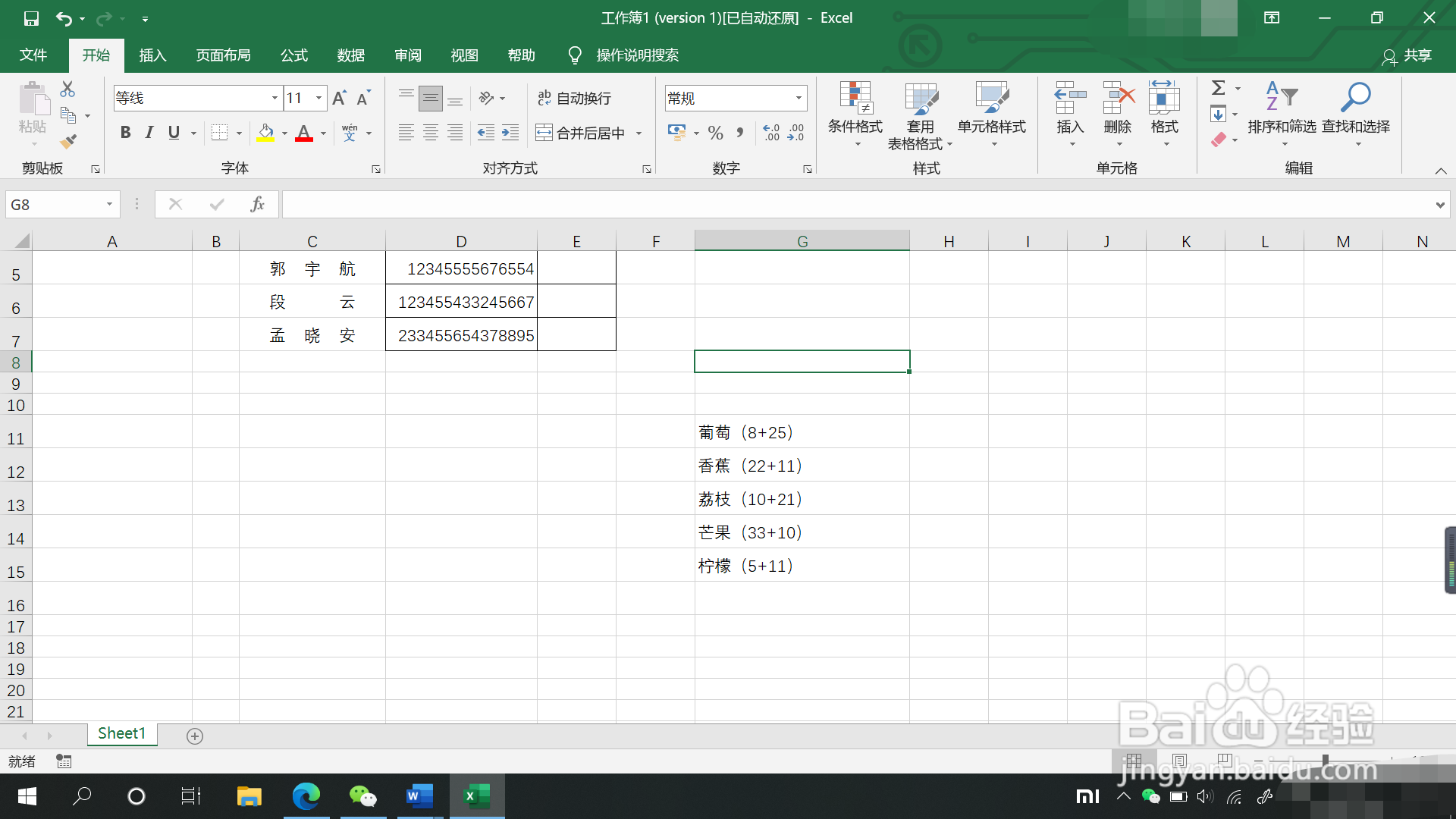Click the Format Painter brush icon
The height and width of the screenshot is (819, 1456).
click(x=68, y=142)
